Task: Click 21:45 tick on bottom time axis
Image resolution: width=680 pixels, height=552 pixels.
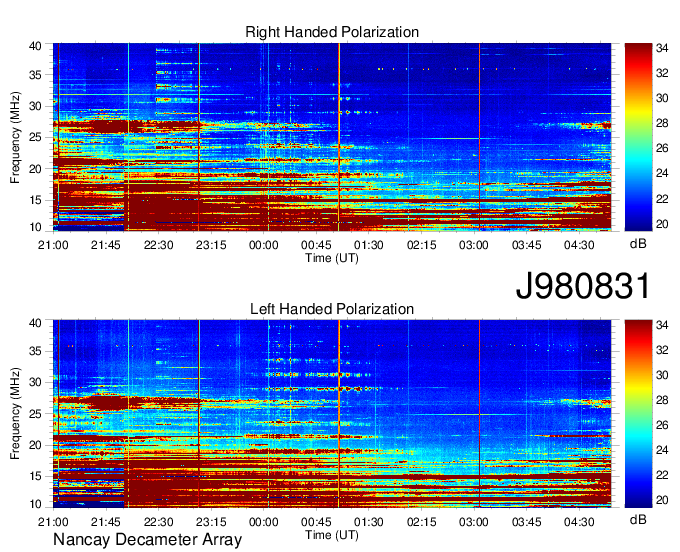Action: tap(106, 522)
